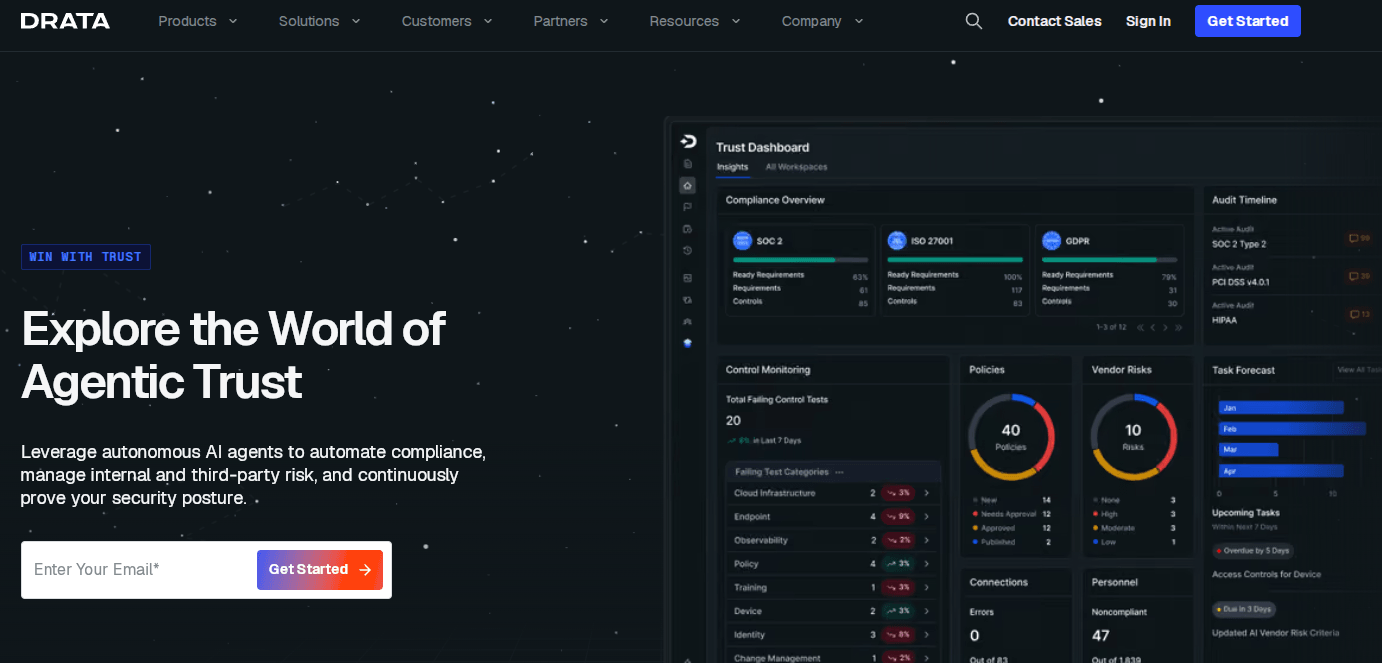Viewport: 1382px width, 663px height.
Task: Click the Needs Approval legend item
Action: (x=1011, y=514)
